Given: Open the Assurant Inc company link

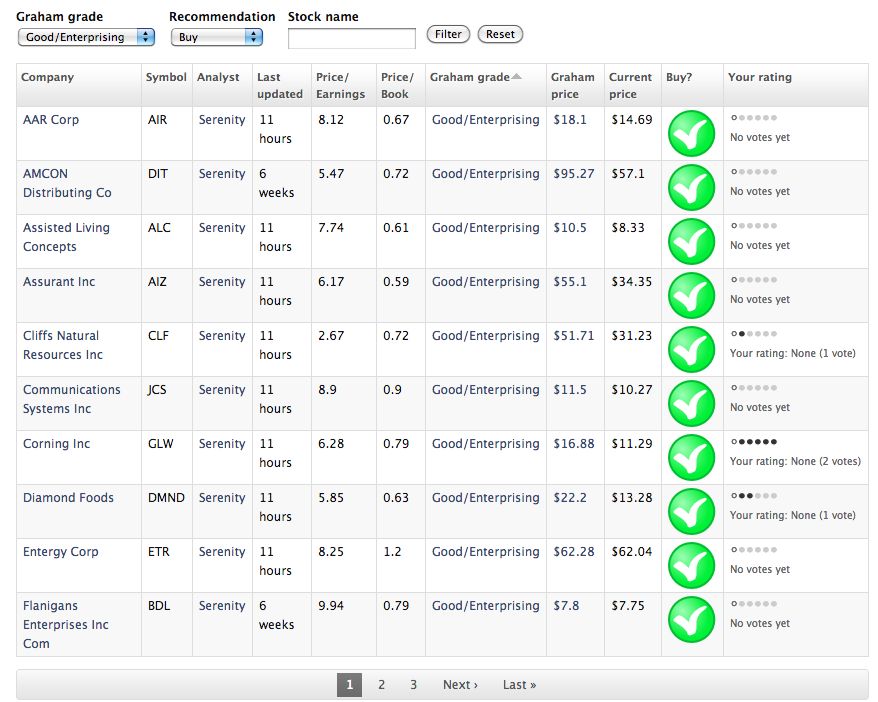Looking at the screenshot, I should click(59, 282).
